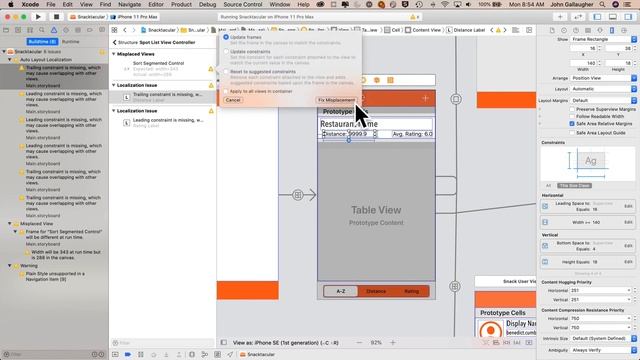
Task: Collapse the Warning issue group
Action: (x=10, y=266)
